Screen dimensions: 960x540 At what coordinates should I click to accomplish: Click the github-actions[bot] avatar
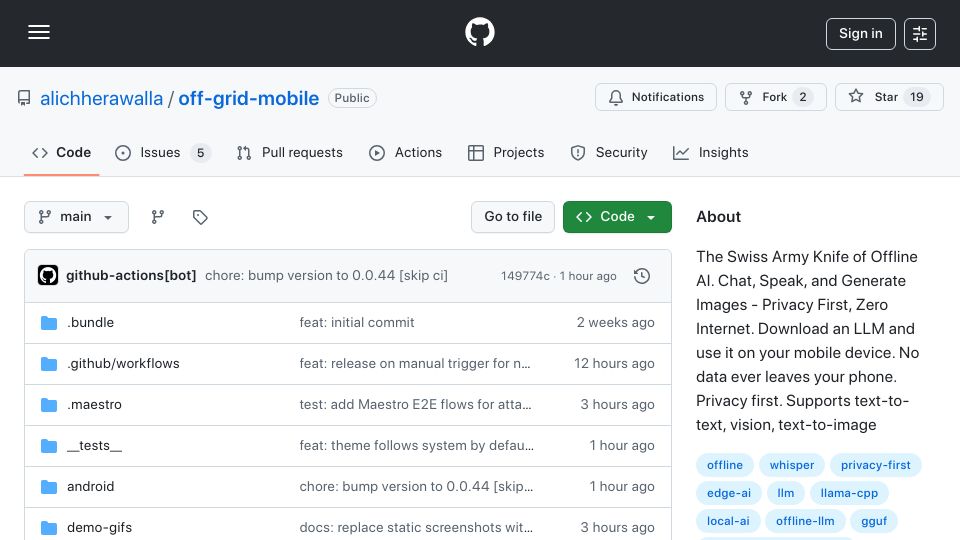click(48, 276)
